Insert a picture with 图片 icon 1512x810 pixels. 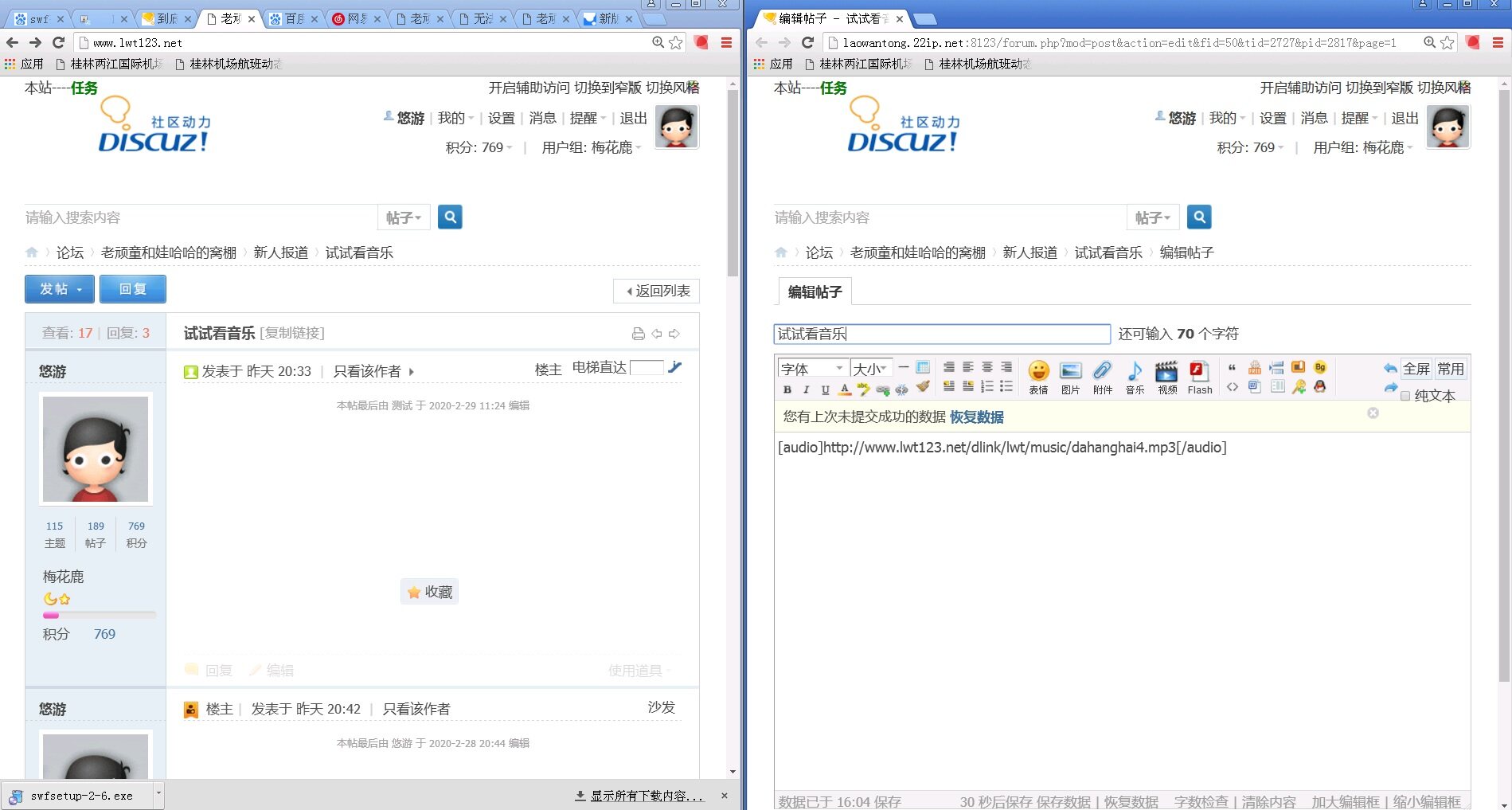tap(1071, 378)
